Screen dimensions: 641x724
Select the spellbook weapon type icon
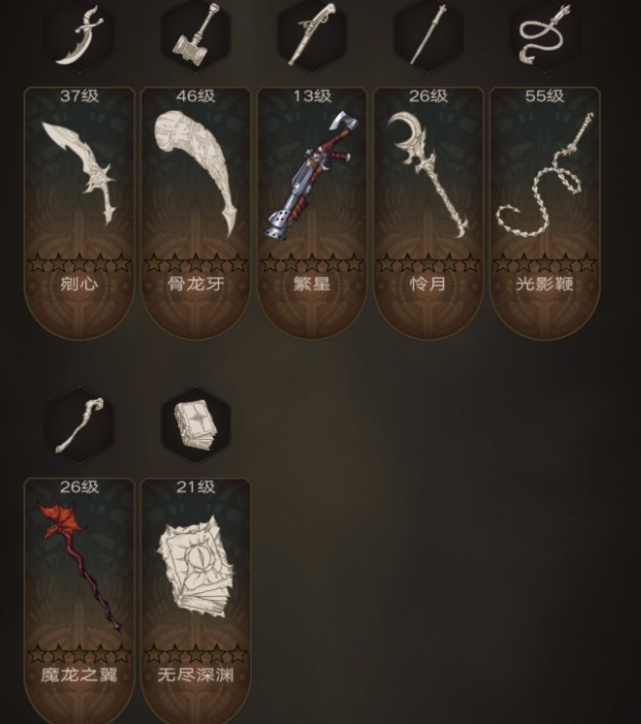(196, 425)
